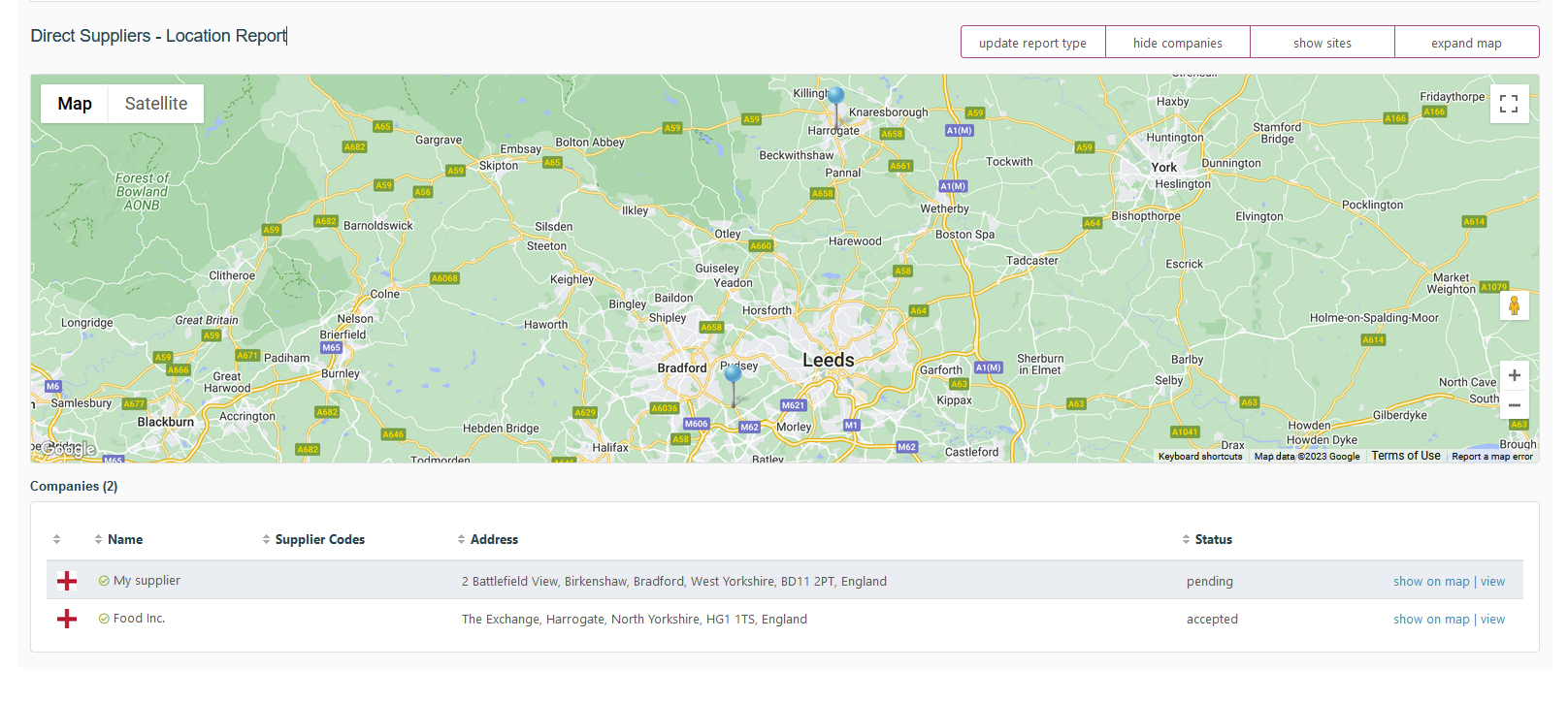
Task: Click the red cross icon beside Food Inc.
Action: coord(67,619)
